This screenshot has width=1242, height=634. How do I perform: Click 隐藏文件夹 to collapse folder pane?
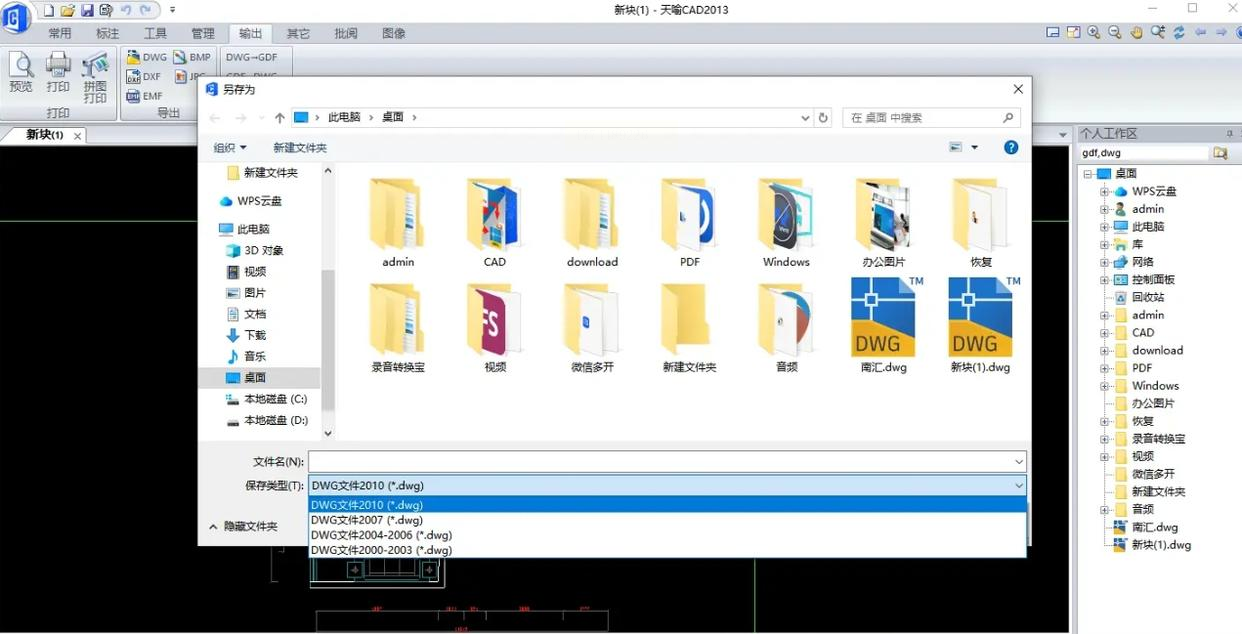coord(243,526)
